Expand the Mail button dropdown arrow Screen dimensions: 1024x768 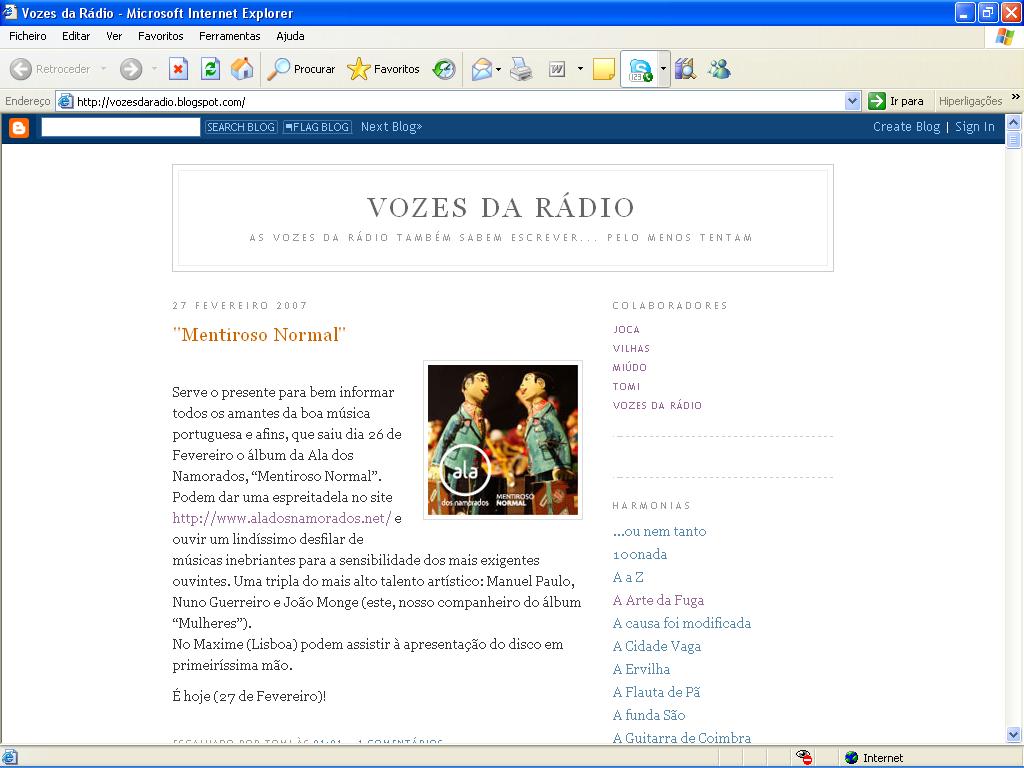498,69
